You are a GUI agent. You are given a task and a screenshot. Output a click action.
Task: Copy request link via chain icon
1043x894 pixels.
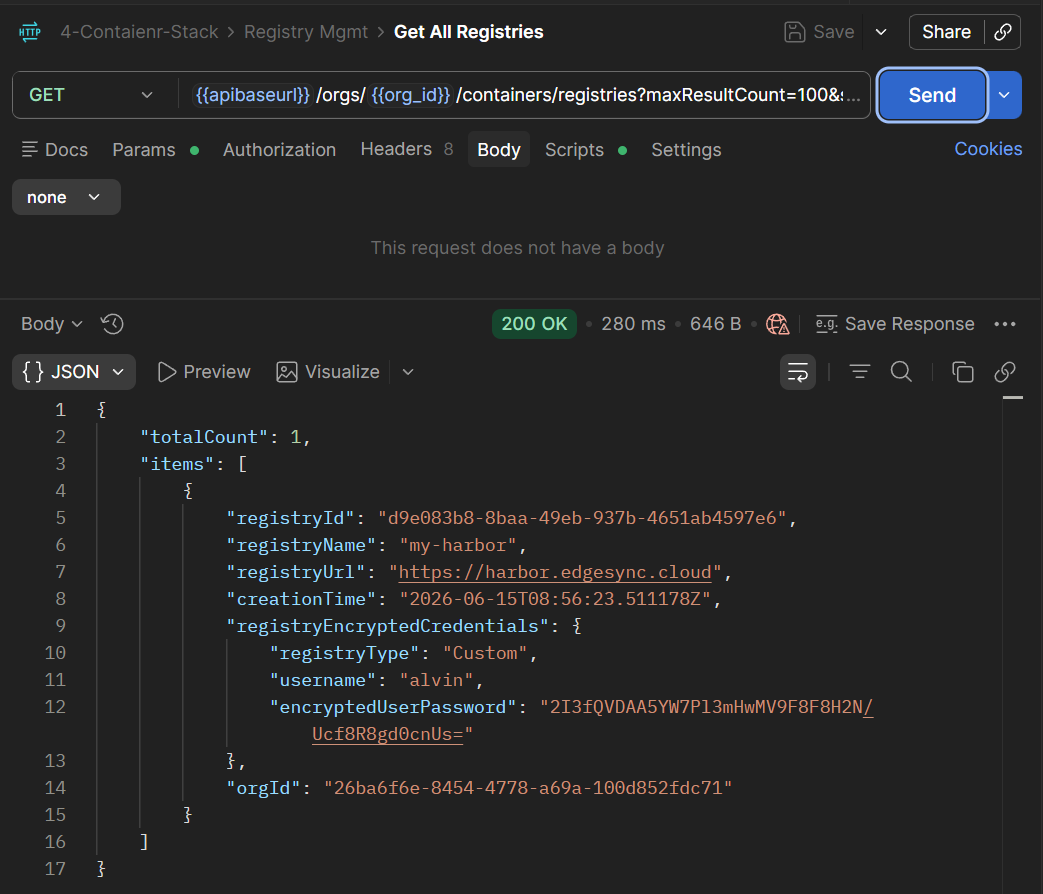point(1002,32)
